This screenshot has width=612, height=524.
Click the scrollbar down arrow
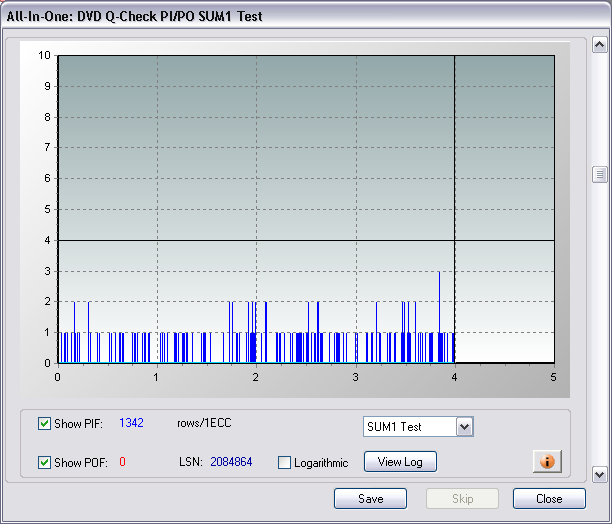600,474
